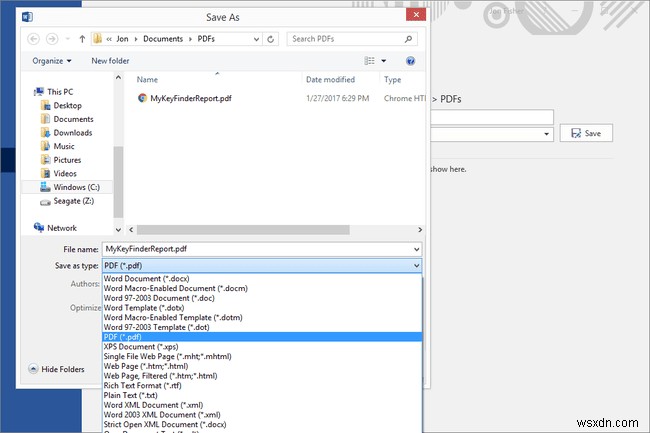Screen dimensions: 650x433
Task: Choose Single File Web Page option
Action: (x=262, y=356)
